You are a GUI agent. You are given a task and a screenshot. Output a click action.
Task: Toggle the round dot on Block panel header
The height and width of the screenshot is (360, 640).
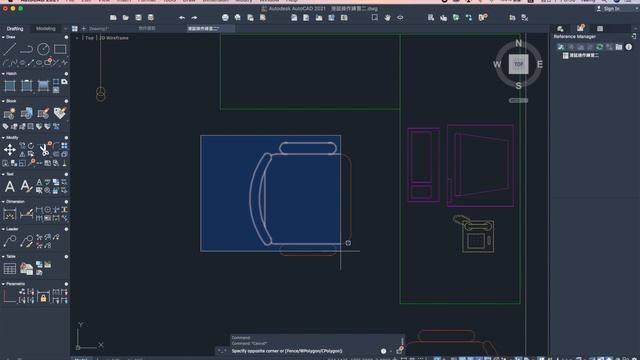tap(66, 101)
